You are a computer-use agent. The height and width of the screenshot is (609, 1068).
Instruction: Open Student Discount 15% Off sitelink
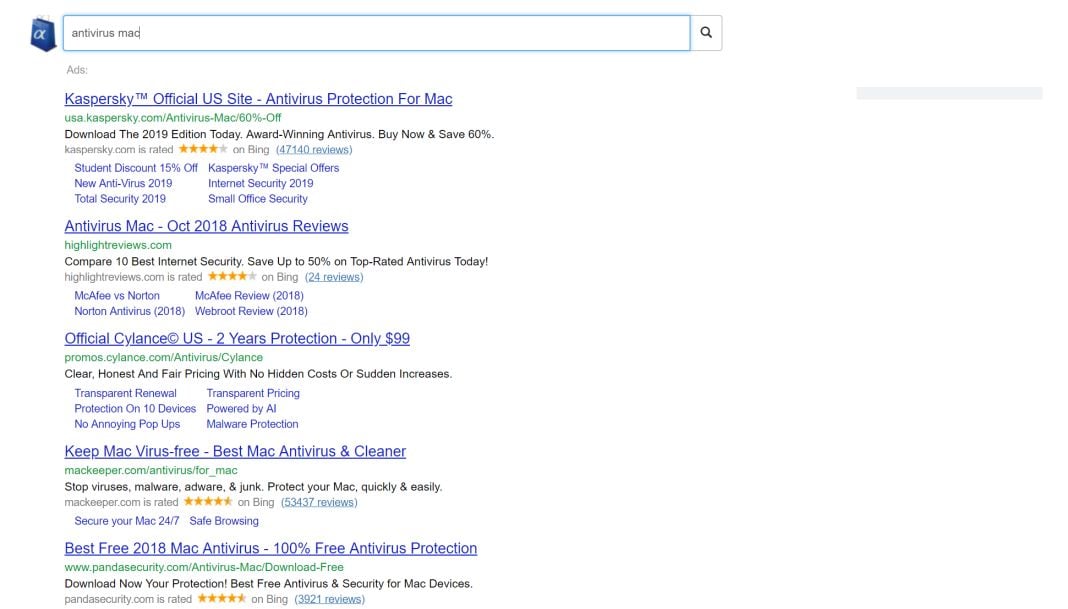pyautogui.click(x=136, y=168)
